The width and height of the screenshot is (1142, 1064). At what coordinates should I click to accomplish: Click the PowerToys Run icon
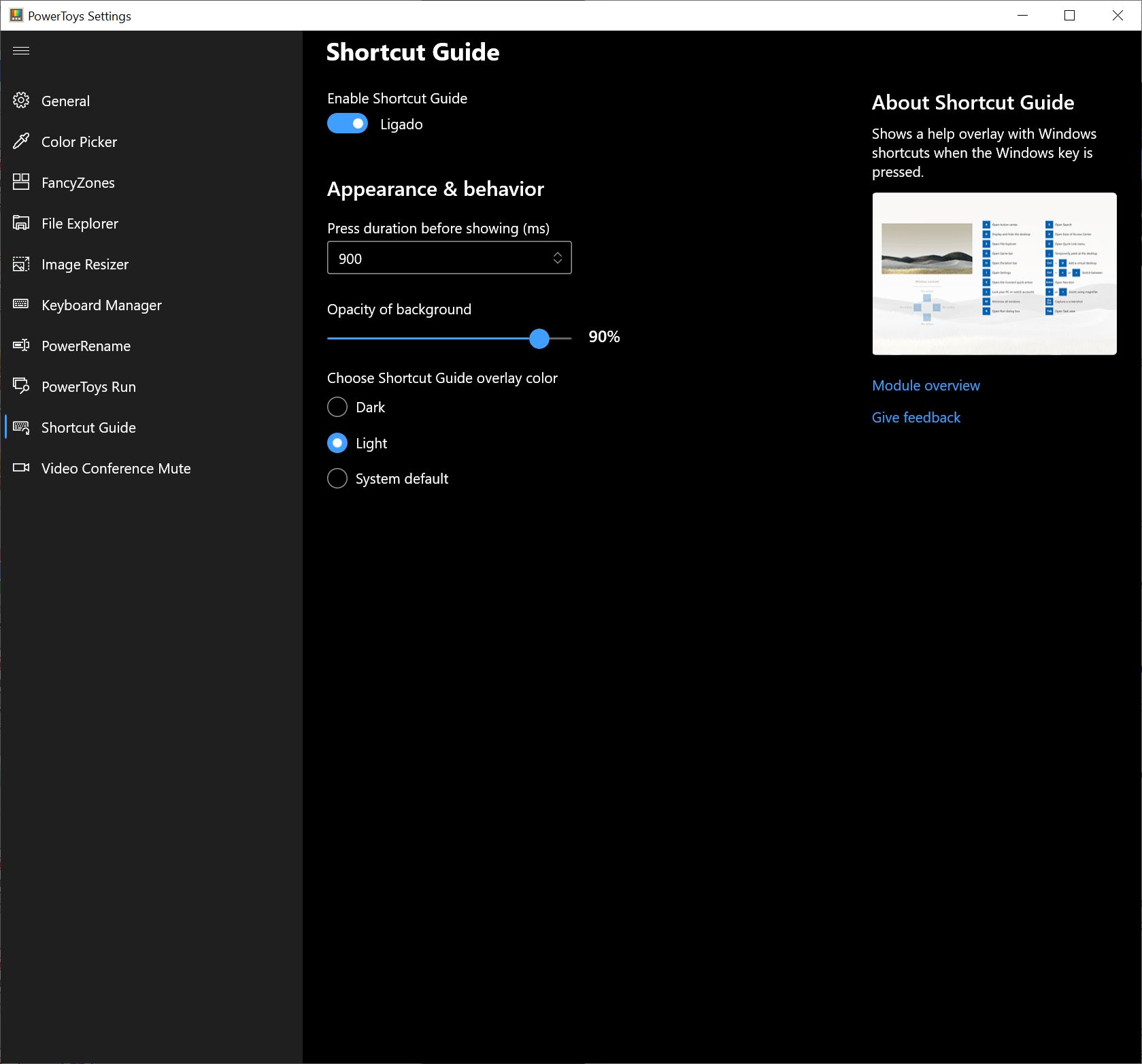21,386
